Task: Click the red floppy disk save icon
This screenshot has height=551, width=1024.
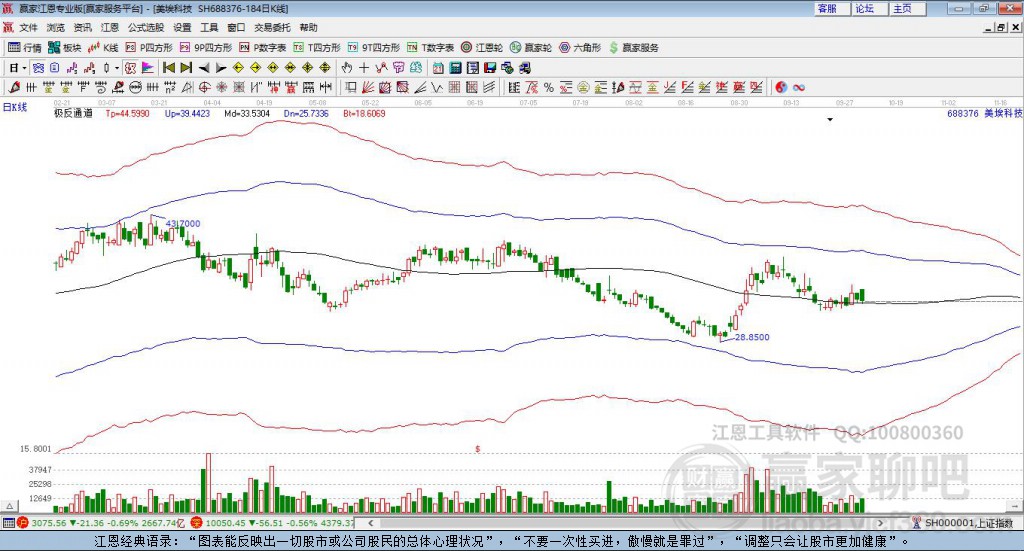Action: (x=490, y=68)
